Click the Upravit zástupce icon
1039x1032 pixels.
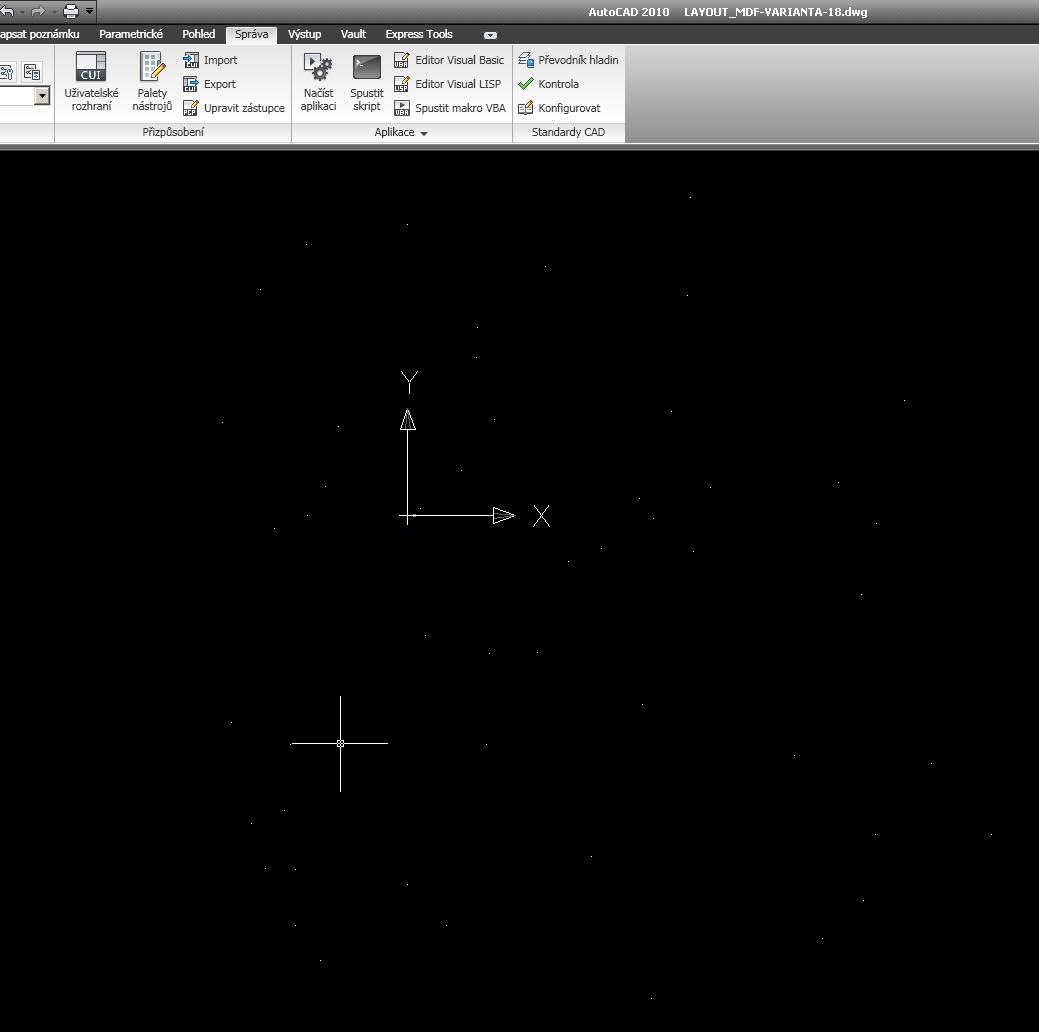pyautogui.click(x=191, y=108)
